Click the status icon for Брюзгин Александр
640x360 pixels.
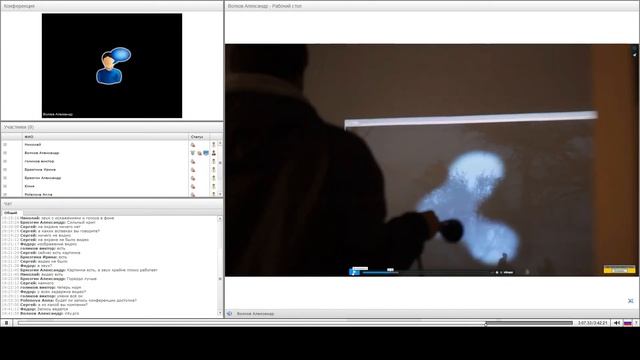(193, 178)
